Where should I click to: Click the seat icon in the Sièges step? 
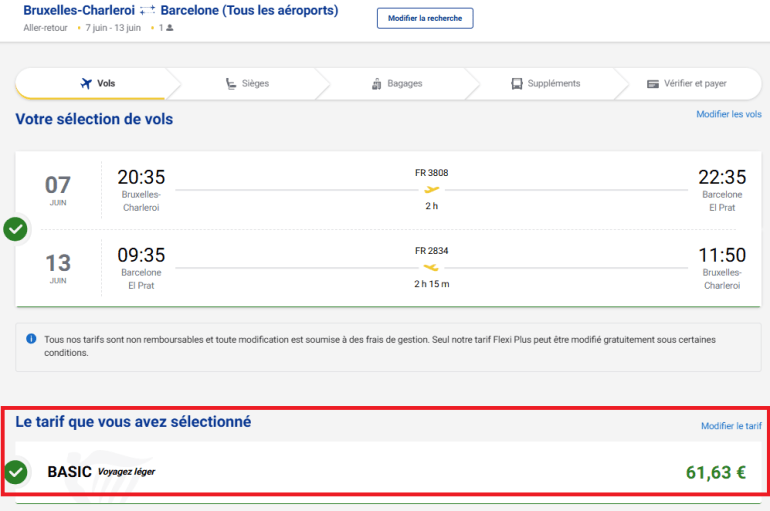[231, 84]
